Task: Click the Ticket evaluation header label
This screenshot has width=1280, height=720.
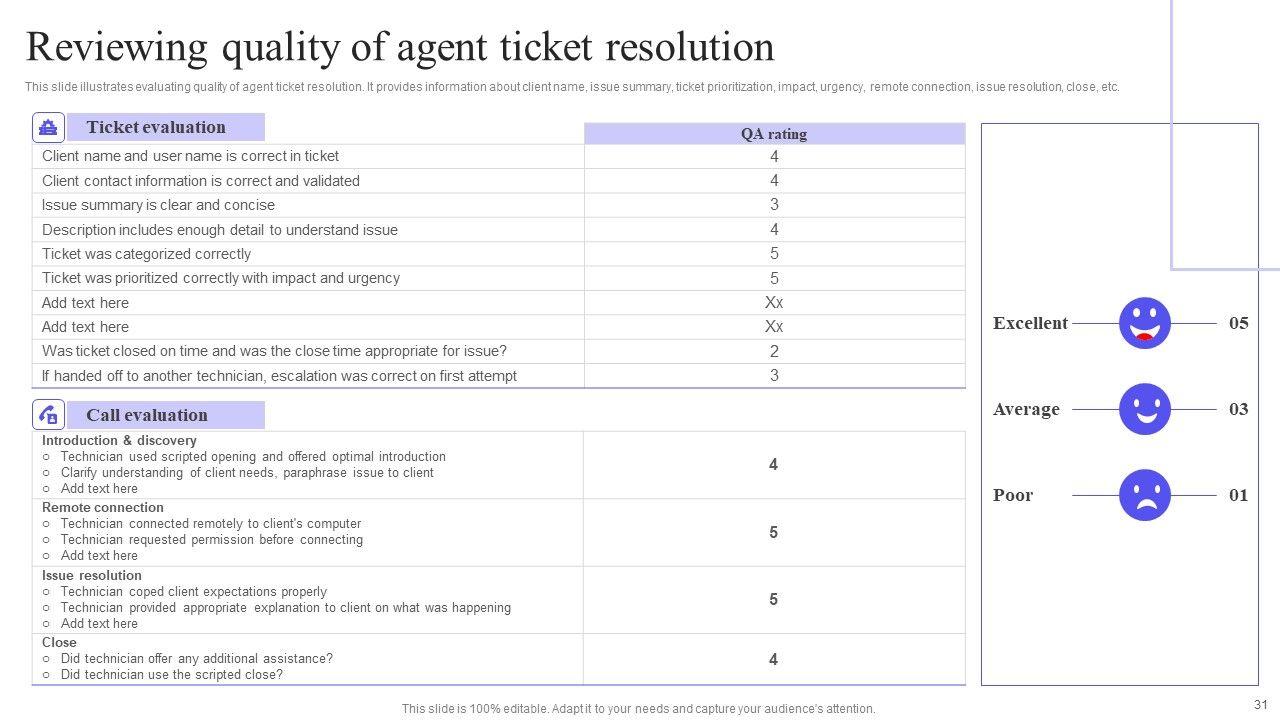Action: pyautogui.click(x=156, y=127)
